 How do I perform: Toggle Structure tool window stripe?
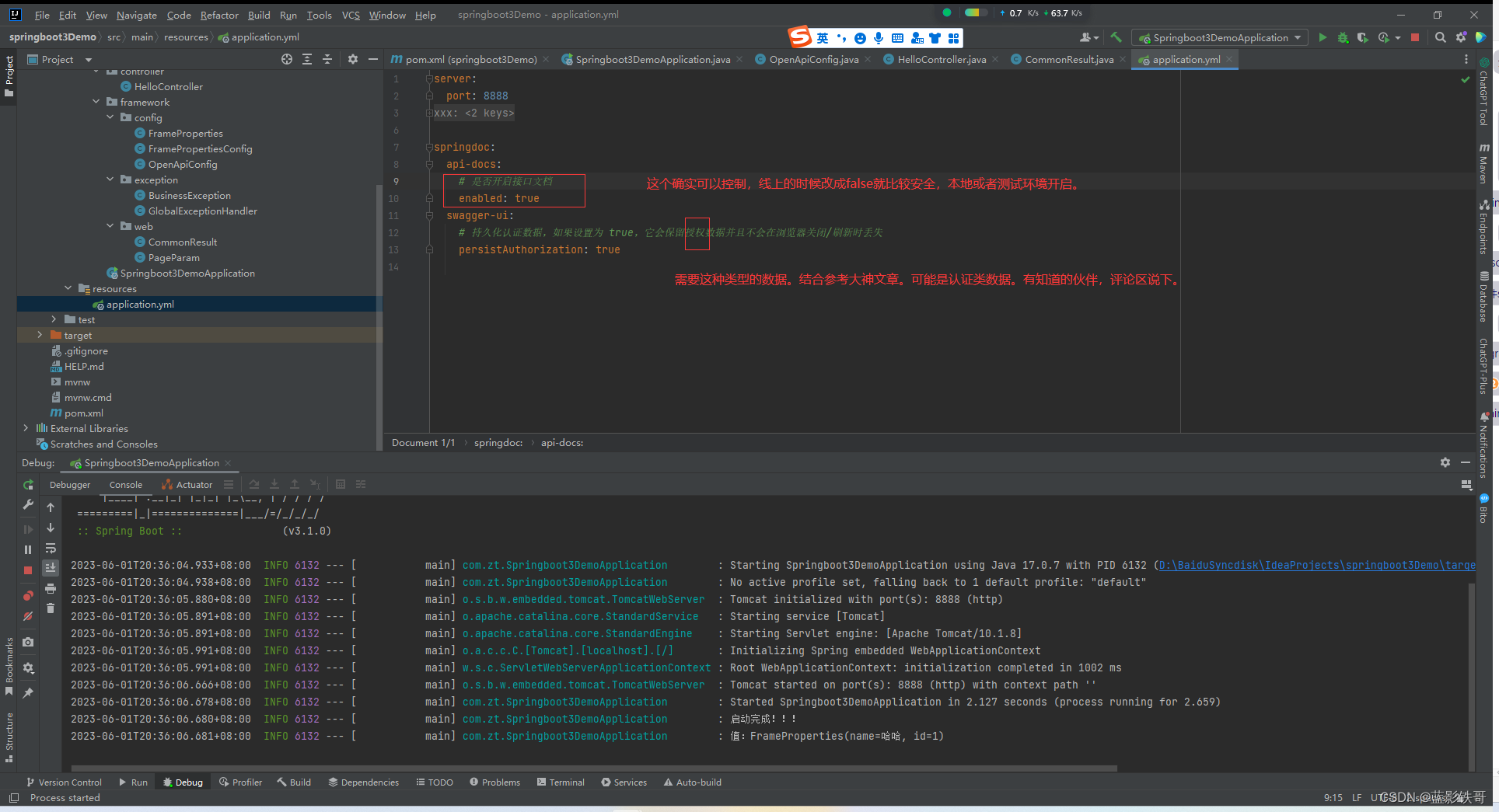point(9,737)
